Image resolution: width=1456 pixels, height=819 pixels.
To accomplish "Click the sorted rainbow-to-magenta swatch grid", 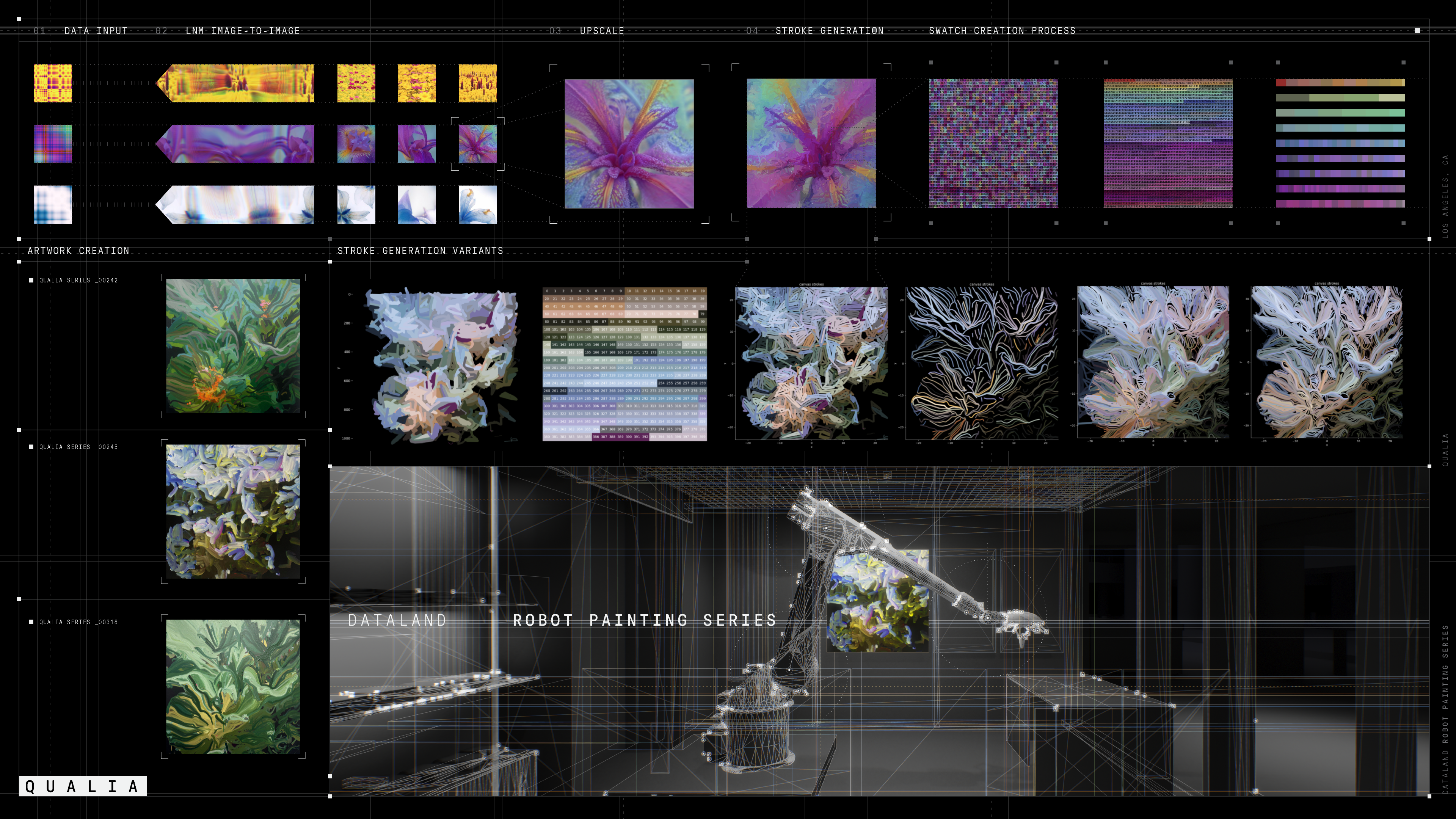I will point(1168,144).
